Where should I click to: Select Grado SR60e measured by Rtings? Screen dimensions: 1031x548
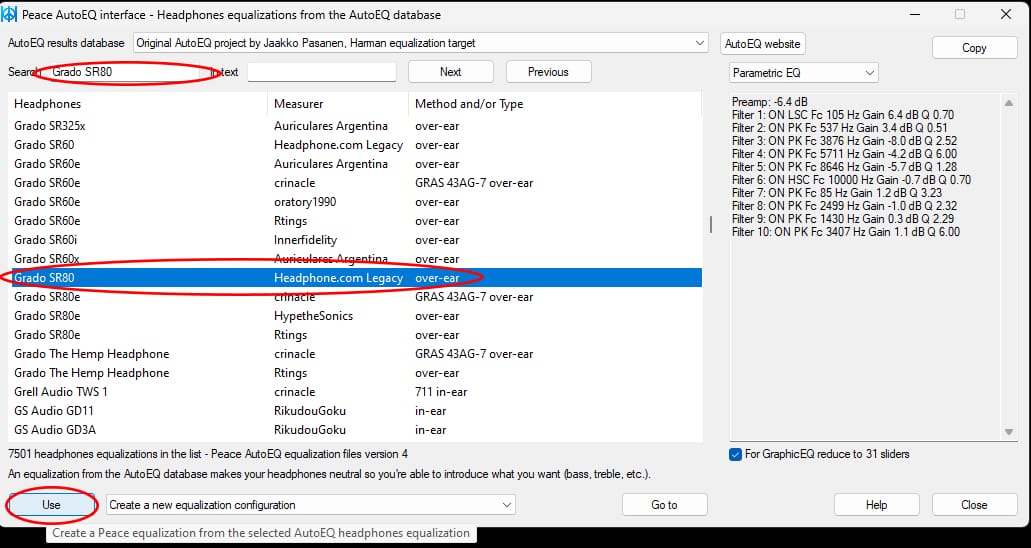tap(356, 221)
